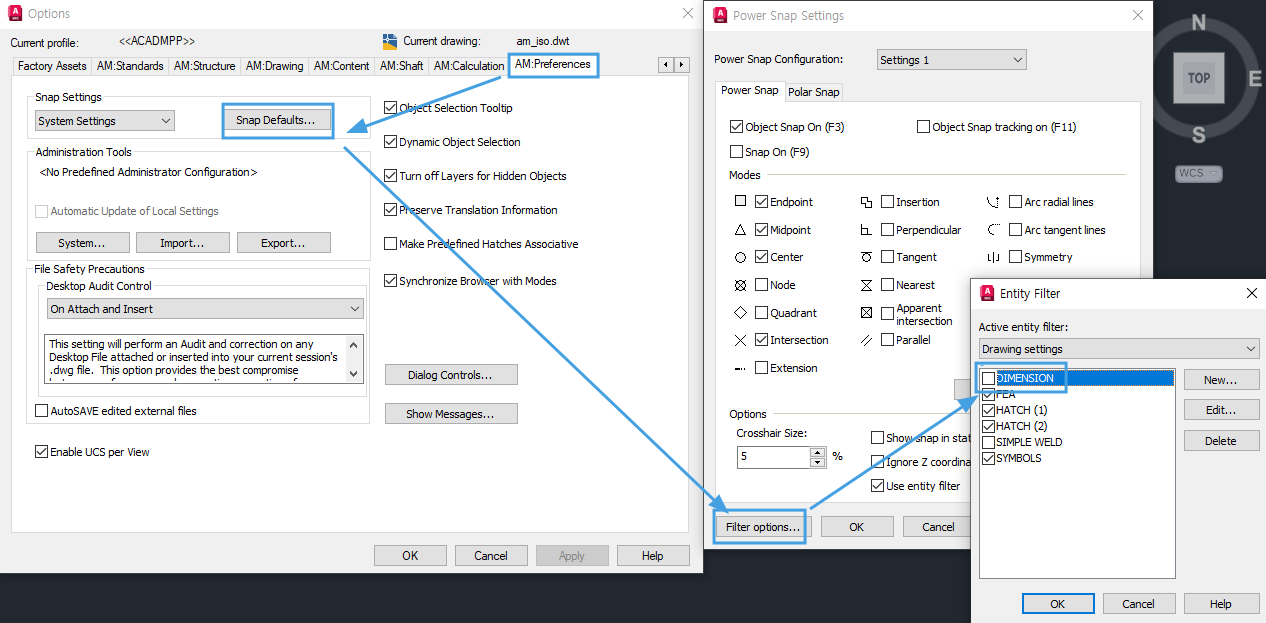Click the Export button in Administration Tools
1266x623 pixels.
pos(282,243)
